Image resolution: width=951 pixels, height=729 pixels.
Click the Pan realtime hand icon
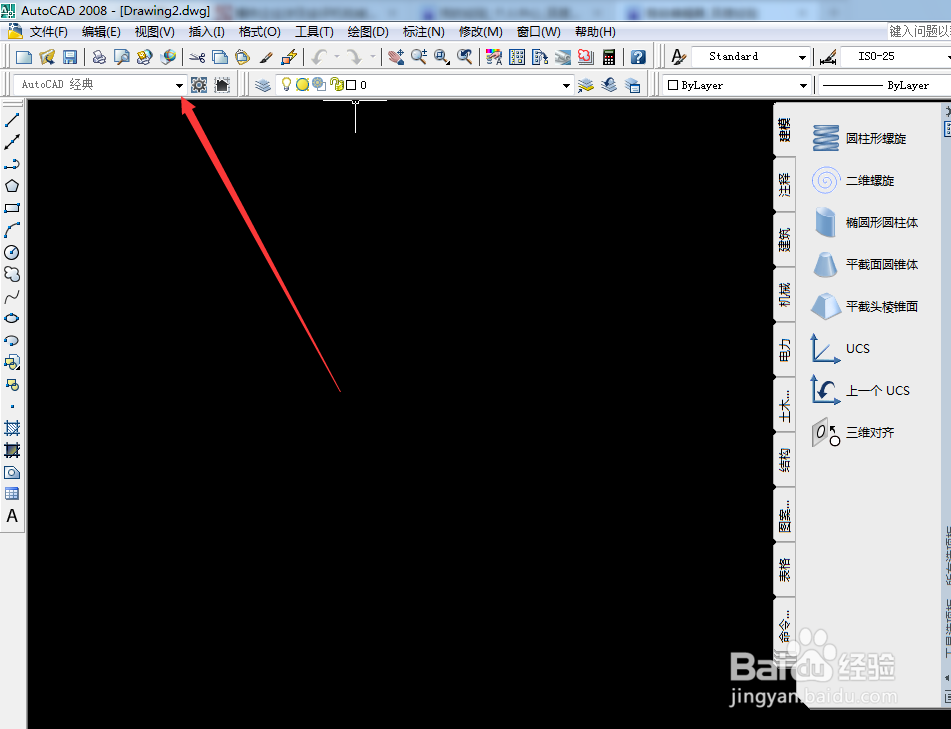[x=396, y=57]
